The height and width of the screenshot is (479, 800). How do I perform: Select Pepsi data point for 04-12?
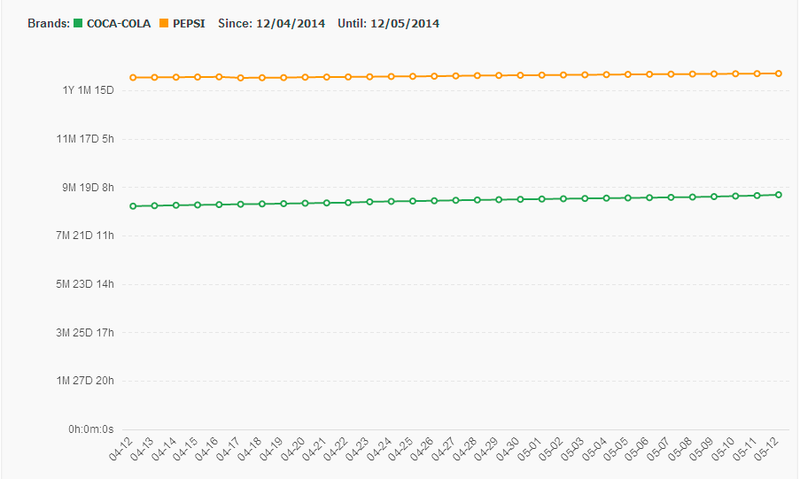(x=133, y=77)
